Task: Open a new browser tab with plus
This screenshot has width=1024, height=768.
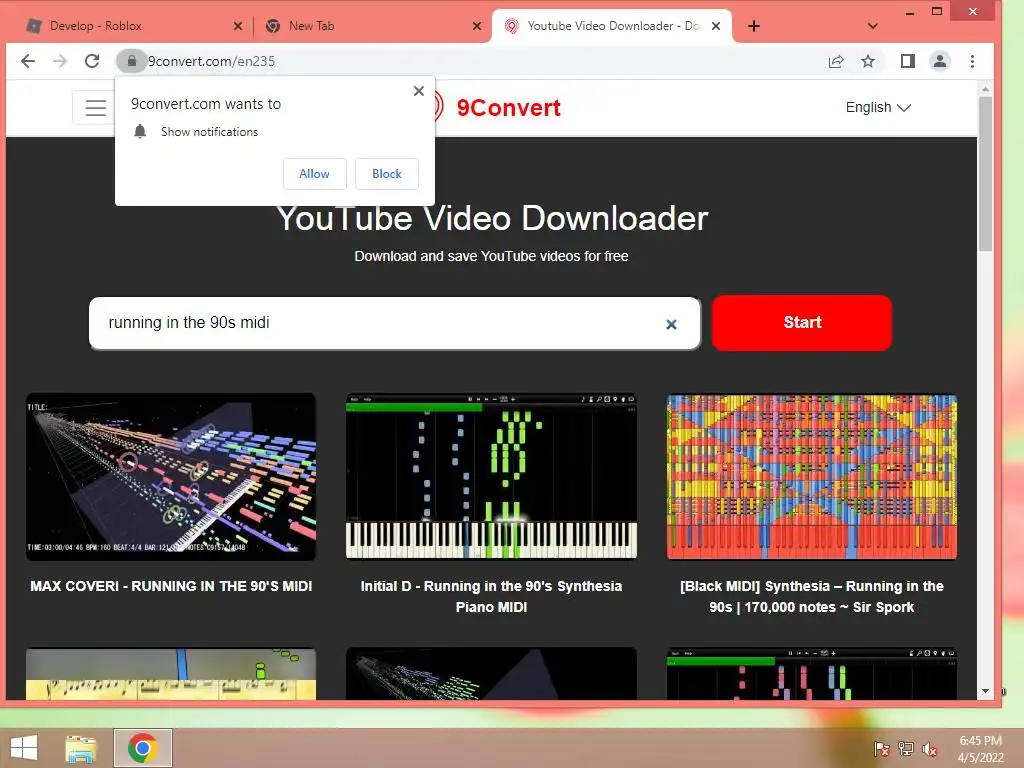Action: [754, 26]
